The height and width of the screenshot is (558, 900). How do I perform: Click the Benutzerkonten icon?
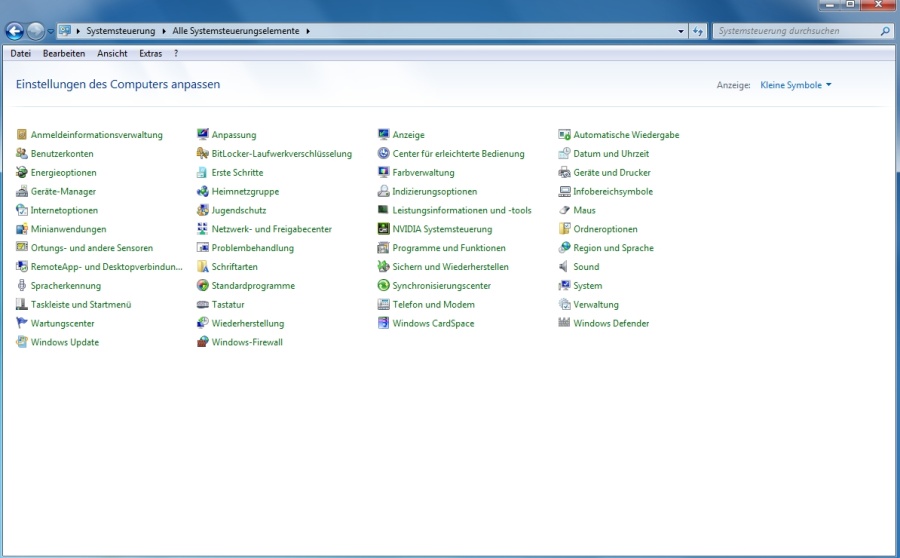(x=22, y=154)
